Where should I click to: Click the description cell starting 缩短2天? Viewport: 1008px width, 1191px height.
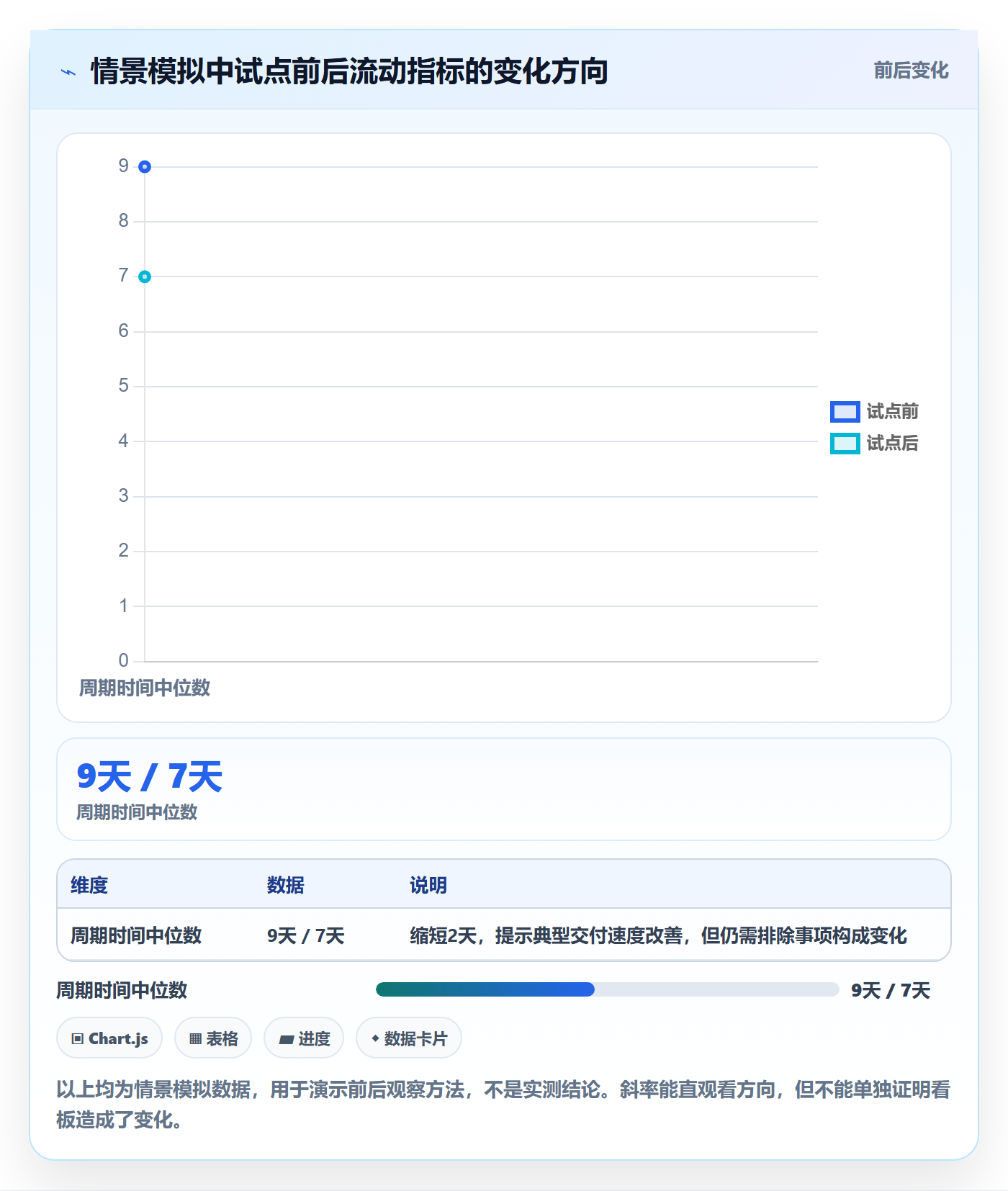(x=658, y=935)
